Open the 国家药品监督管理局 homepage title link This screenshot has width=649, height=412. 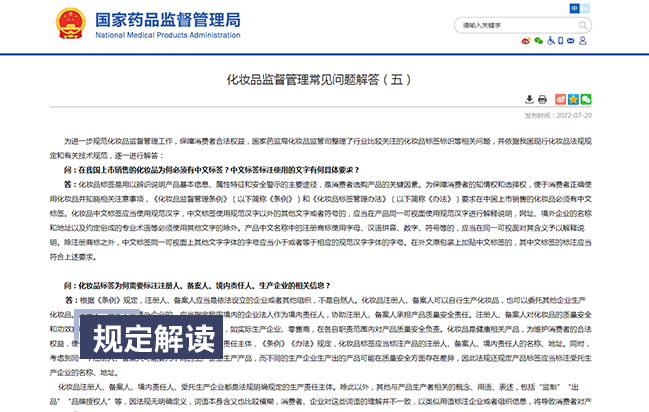(168, 19)
